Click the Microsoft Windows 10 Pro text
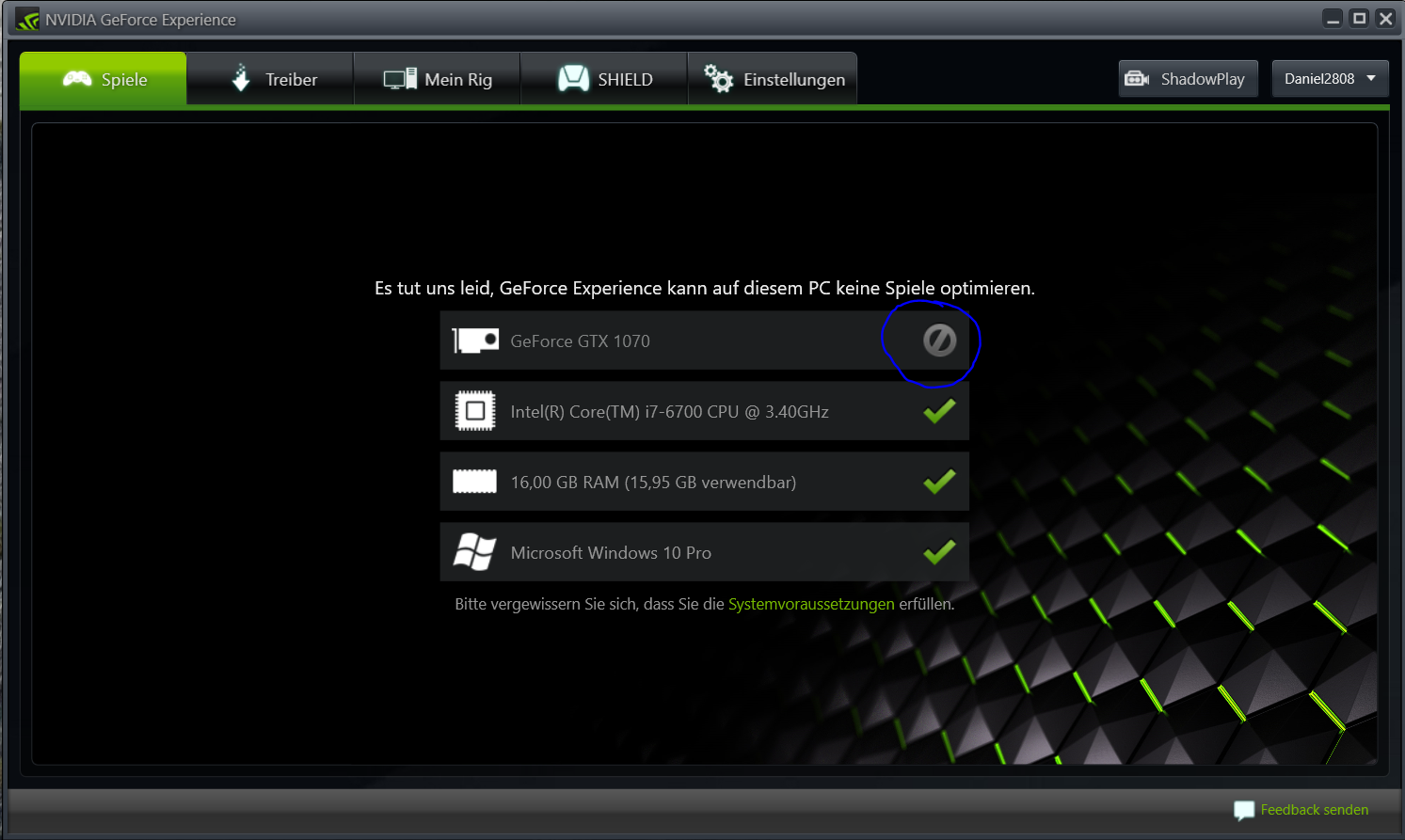The height and width of the screenshot is (840, 1405). click(x=611, y=553)
